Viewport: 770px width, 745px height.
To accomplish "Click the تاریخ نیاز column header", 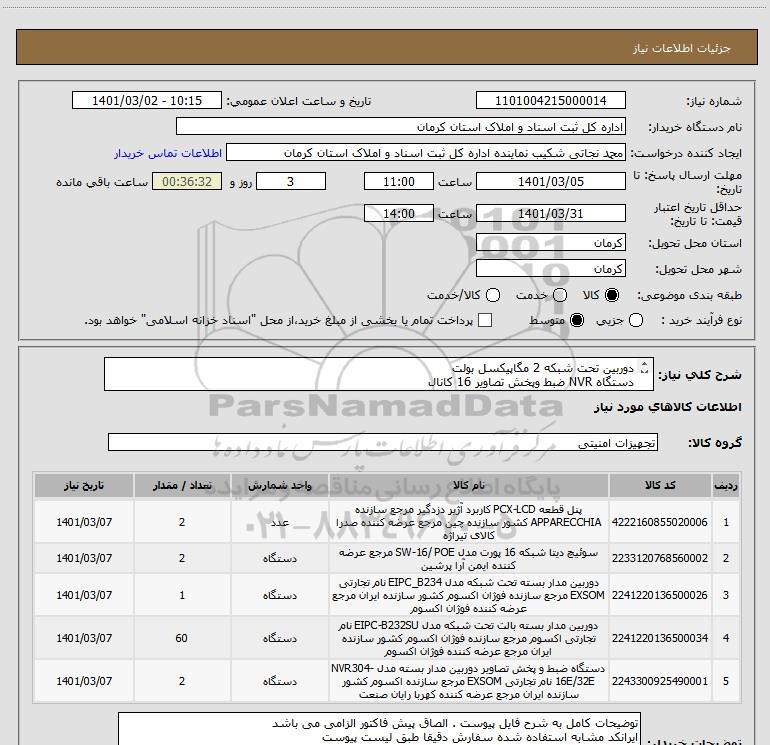I will click(x=84, y=486).
